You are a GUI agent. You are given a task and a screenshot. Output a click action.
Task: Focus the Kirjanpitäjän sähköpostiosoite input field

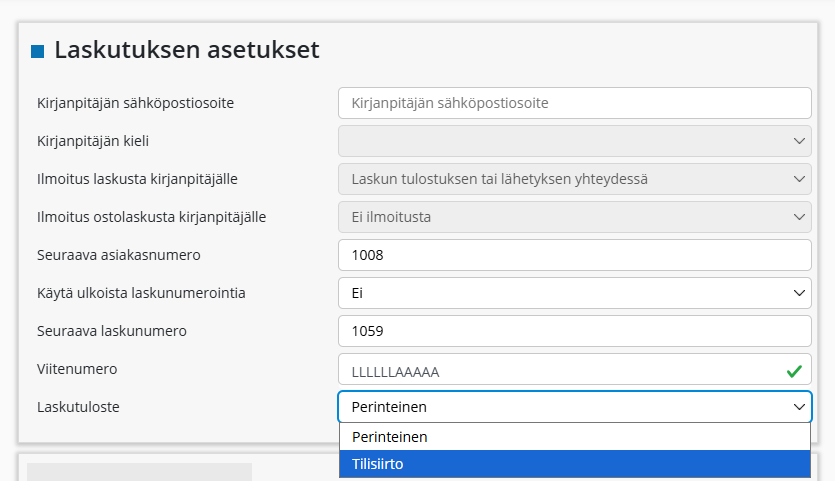574,102
